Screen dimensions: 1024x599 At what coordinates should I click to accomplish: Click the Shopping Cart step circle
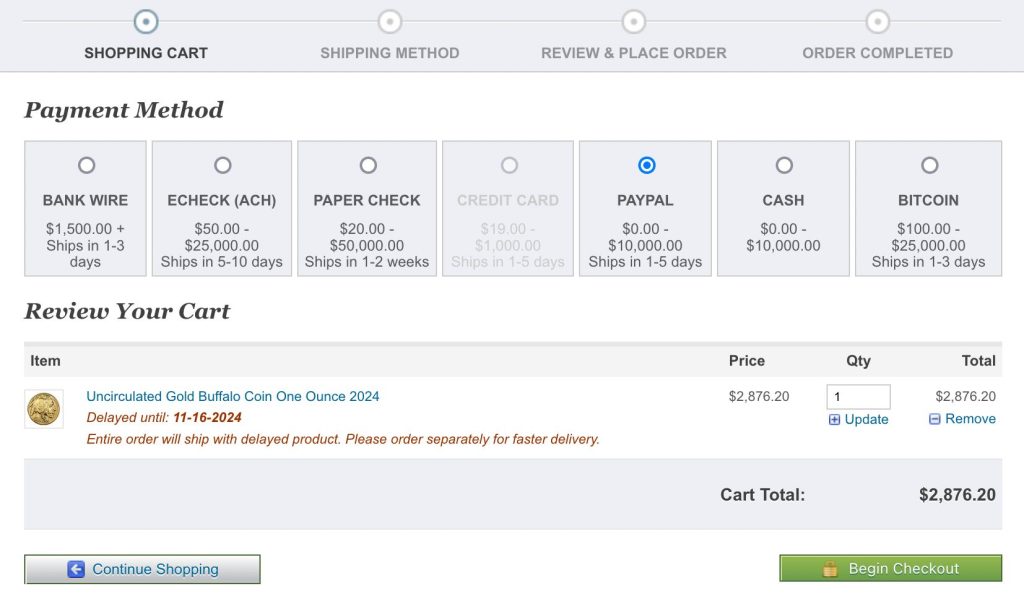[x=146, y=21]
